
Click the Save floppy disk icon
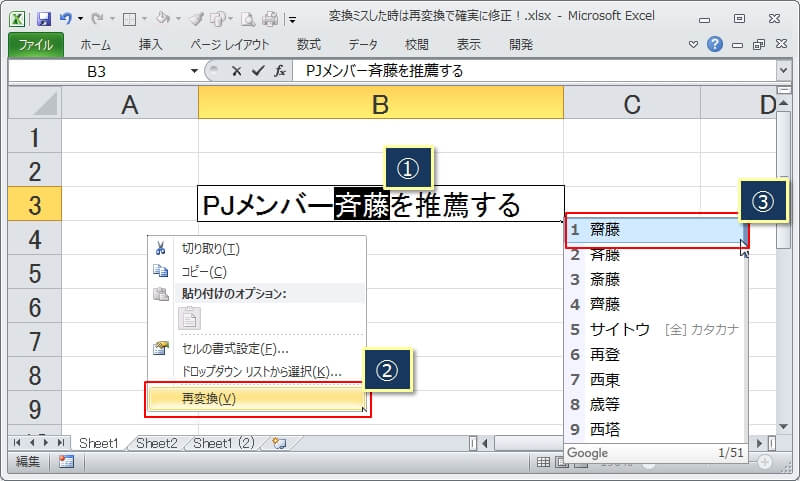coord(44,19)
